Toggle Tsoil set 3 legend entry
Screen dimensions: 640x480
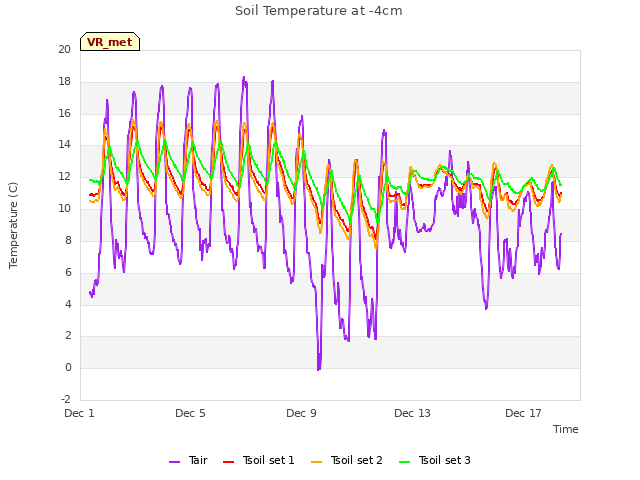[435, 460]
